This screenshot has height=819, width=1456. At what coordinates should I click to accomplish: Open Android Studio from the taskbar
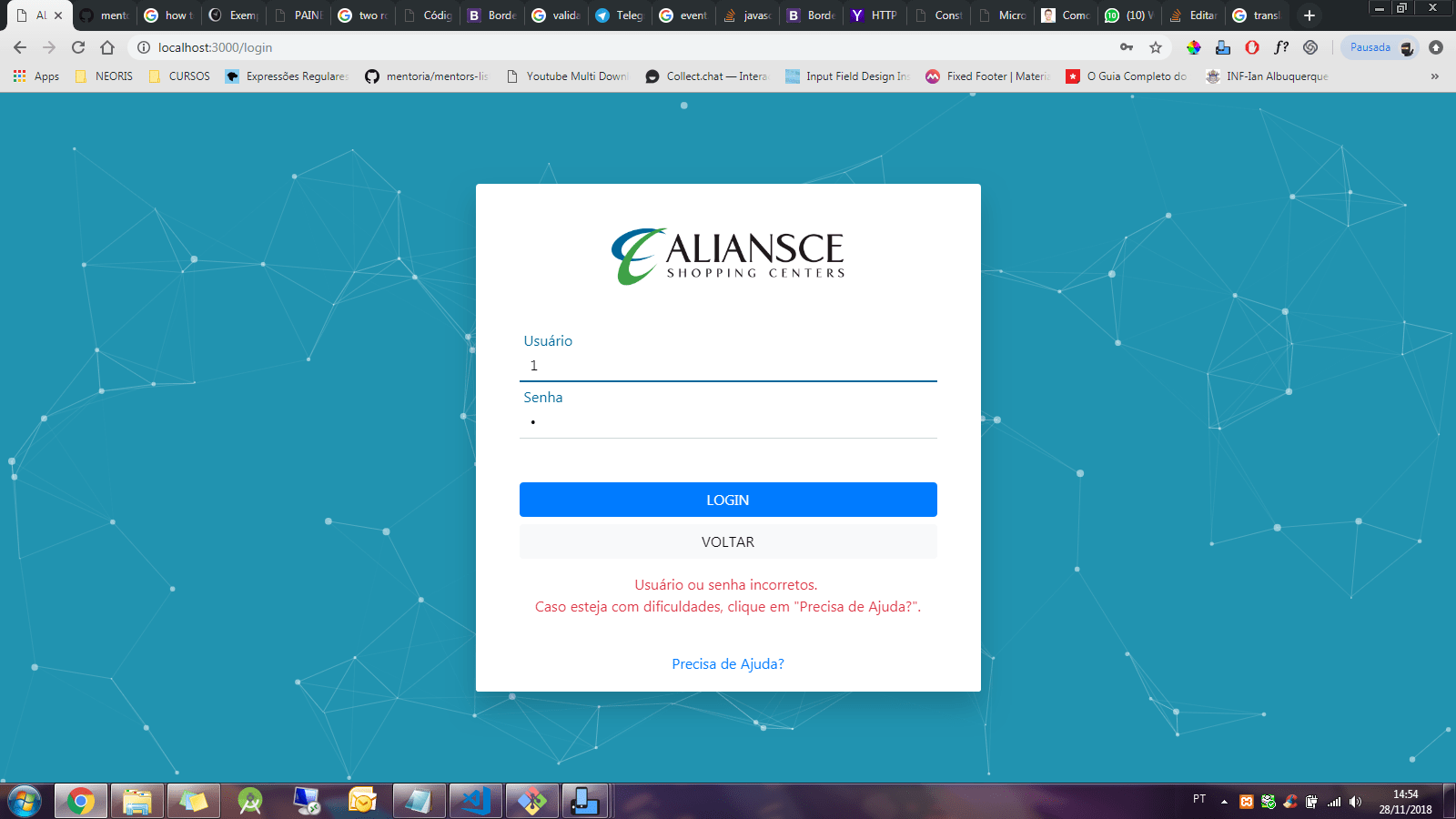250,801
